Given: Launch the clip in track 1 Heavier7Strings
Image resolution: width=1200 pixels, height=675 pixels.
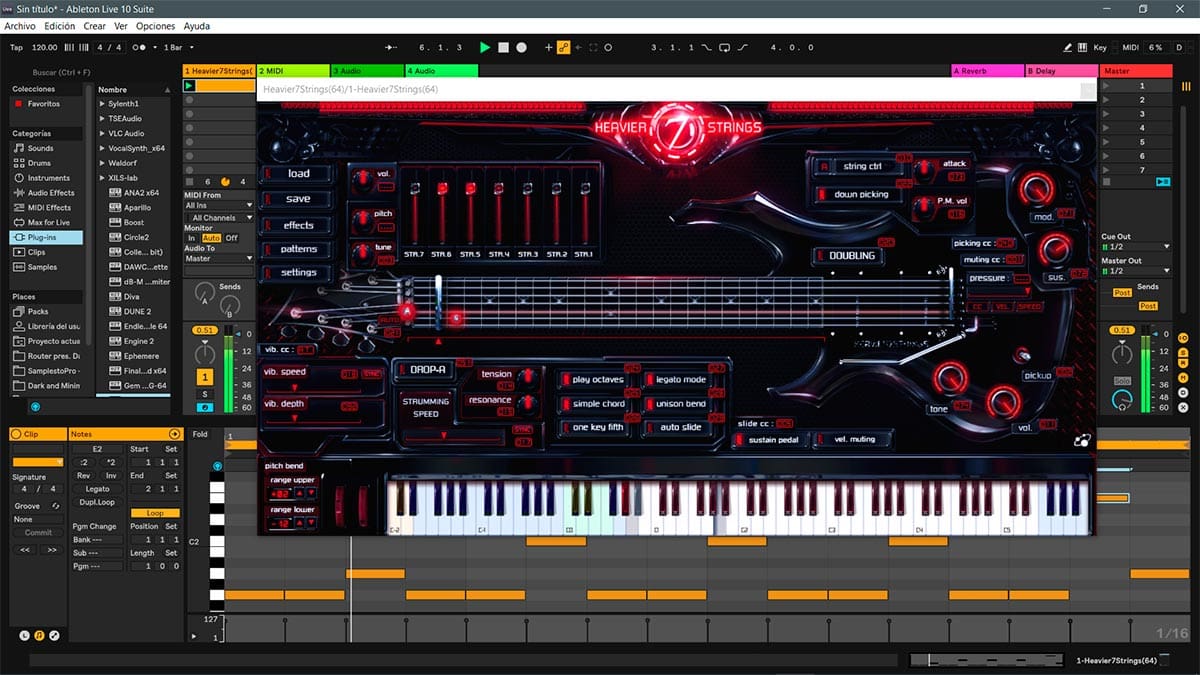Looking at the screenshot, I should point(189,86).
